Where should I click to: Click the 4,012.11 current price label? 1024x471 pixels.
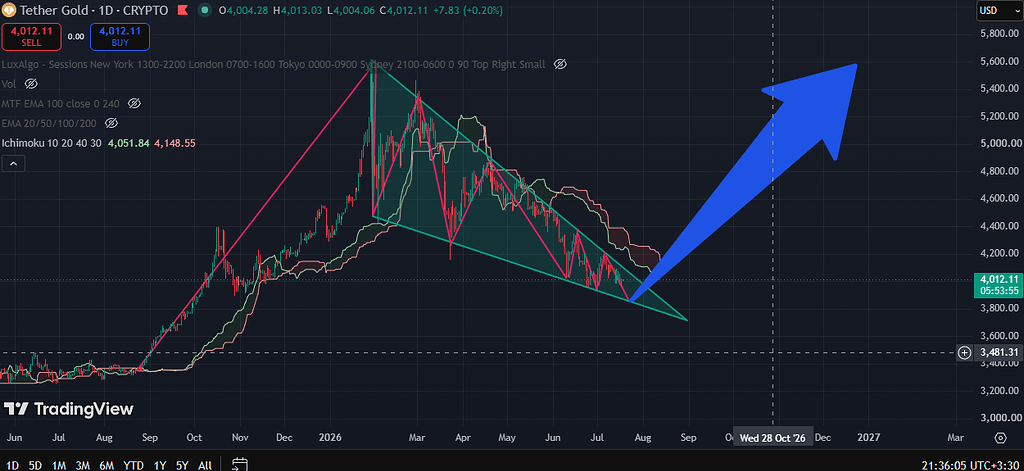tap(997, 279)
